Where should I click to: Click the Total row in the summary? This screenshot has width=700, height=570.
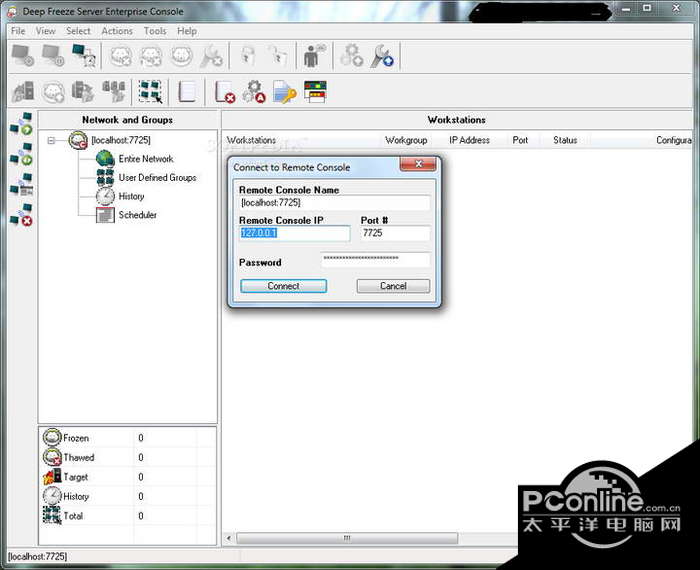pyautogui.click(x=129, y=516)
